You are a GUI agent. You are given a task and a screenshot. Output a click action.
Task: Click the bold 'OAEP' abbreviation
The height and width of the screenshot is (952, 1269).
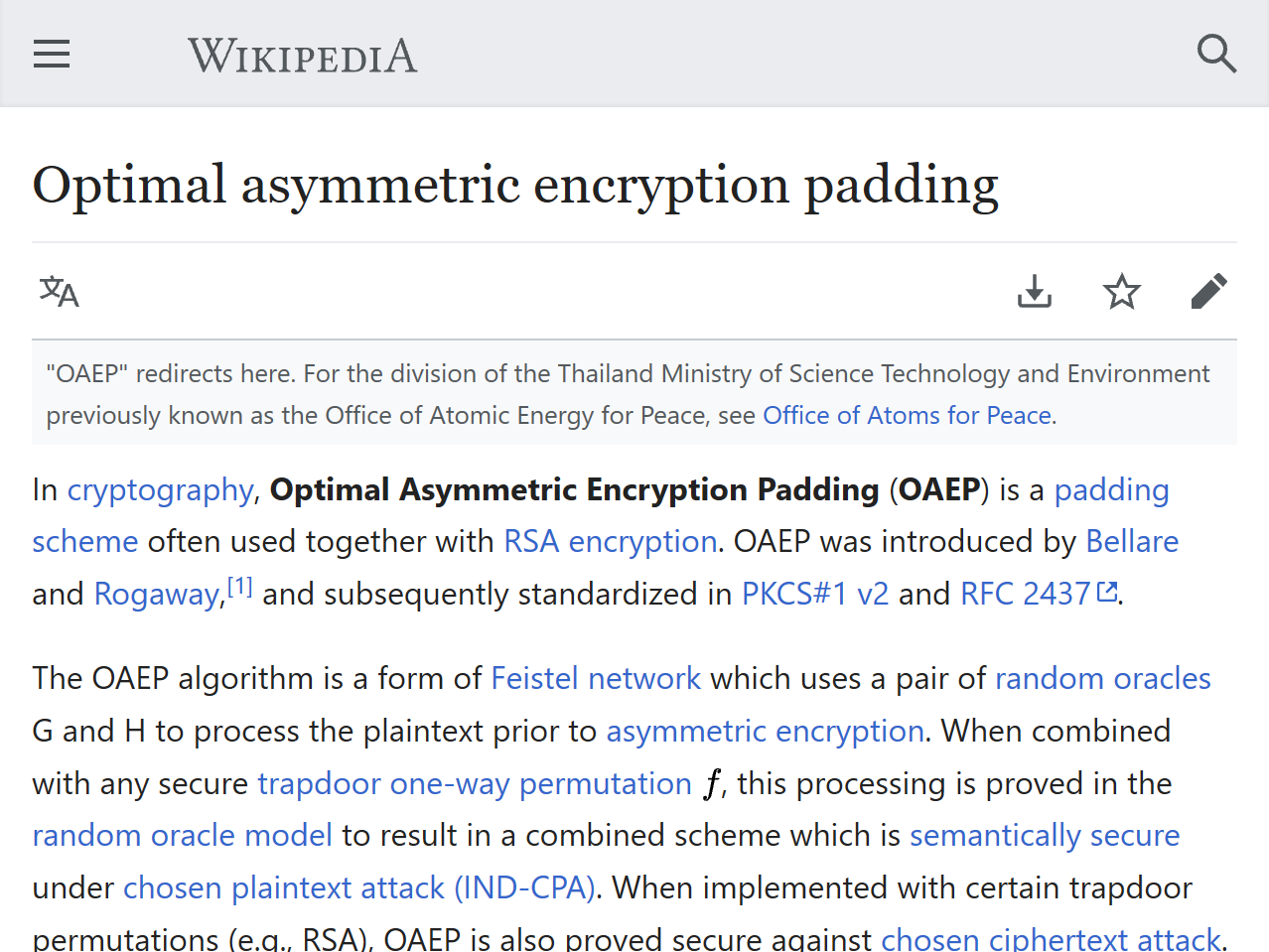(939, 489)
